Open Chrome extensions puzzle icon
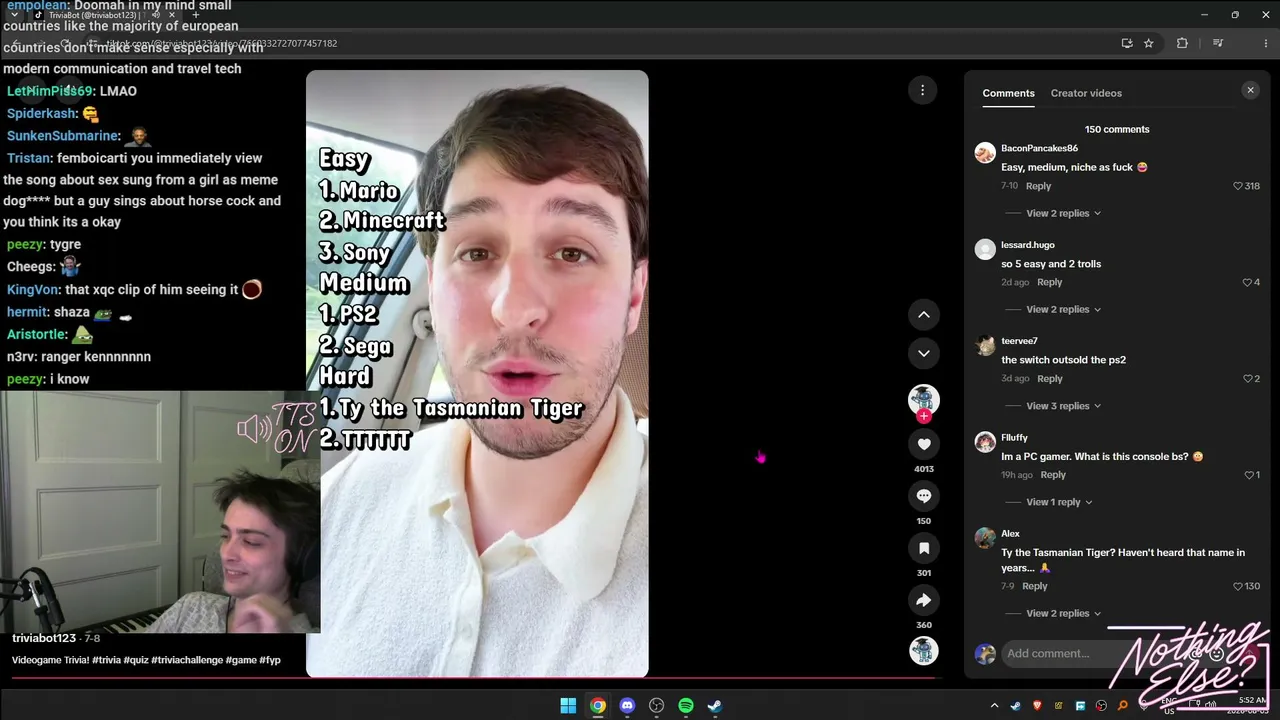 (1182, 43)
